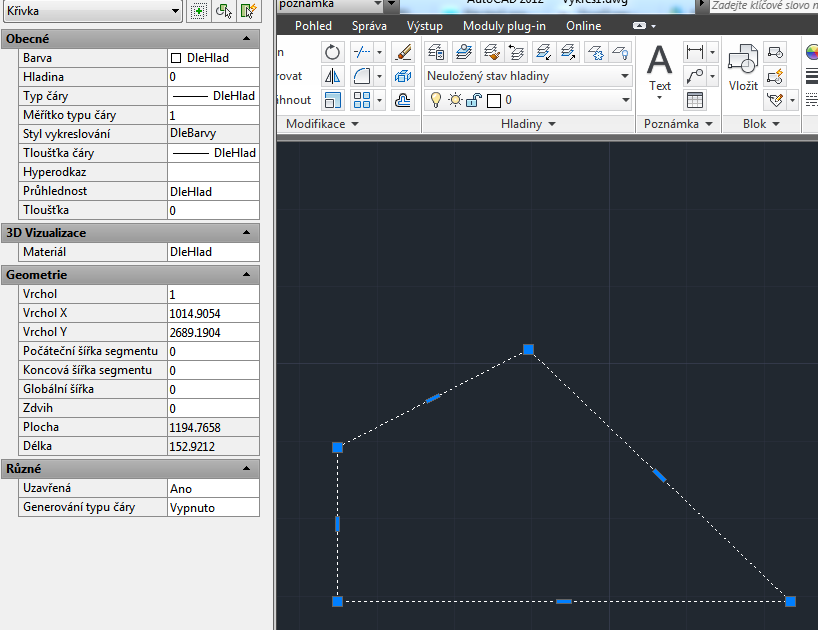Image resolution: width=818 pixels, height=630 pixels.
Task: Toggle the PICKADD value icon
Action: [x=199, y=11]
